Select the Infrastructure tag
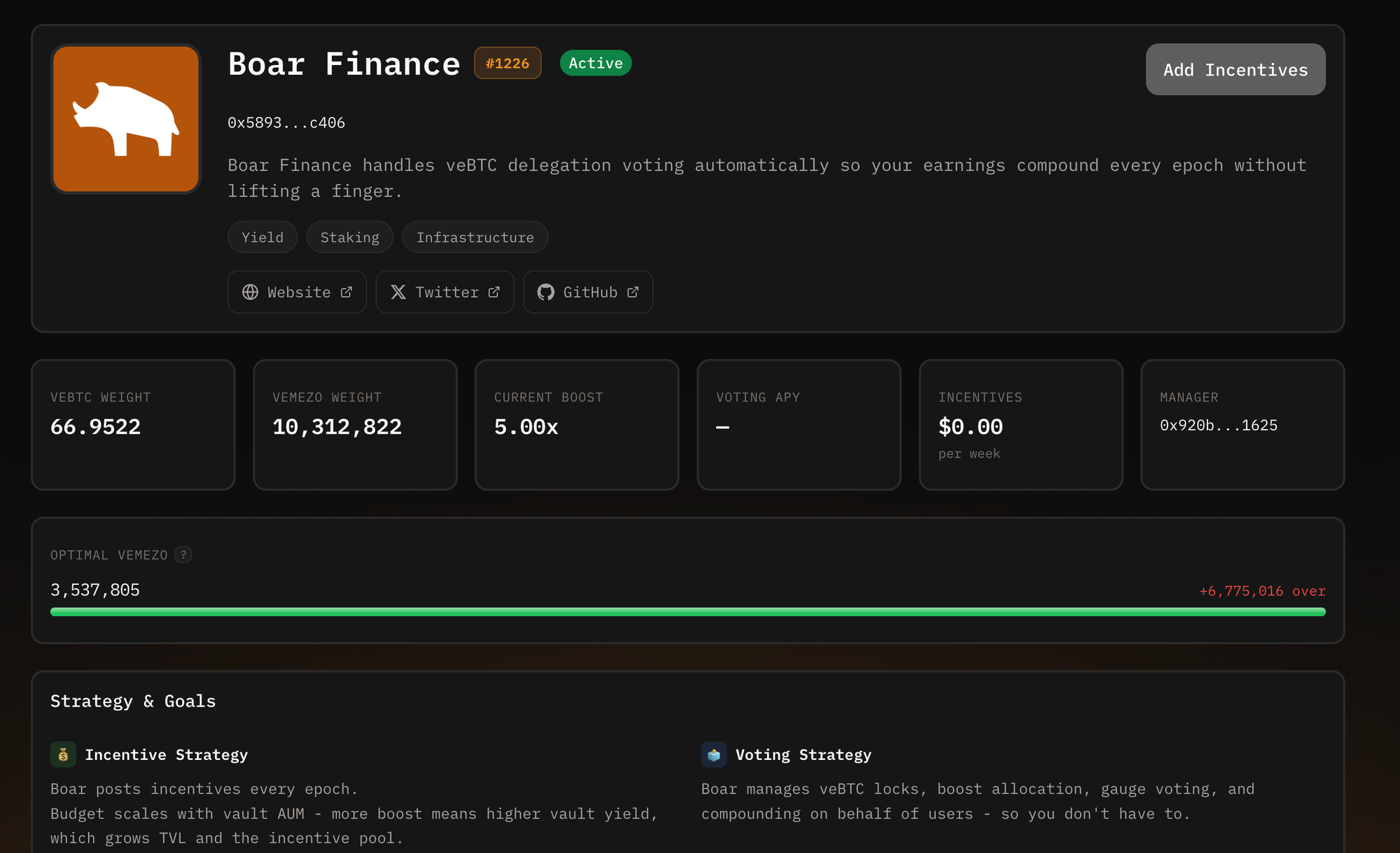This screenshot has height=853, width=1400. pyautogui.click(x=475, y=237)
